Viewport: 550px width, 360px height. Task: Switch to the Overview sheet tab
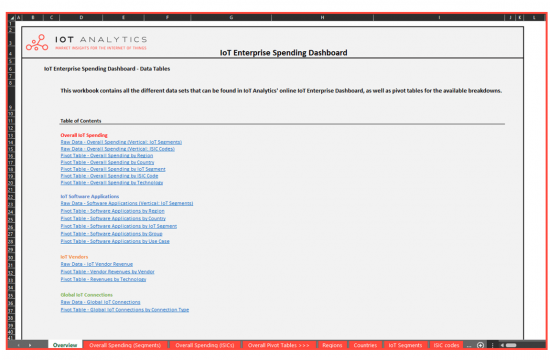(65, 345)
